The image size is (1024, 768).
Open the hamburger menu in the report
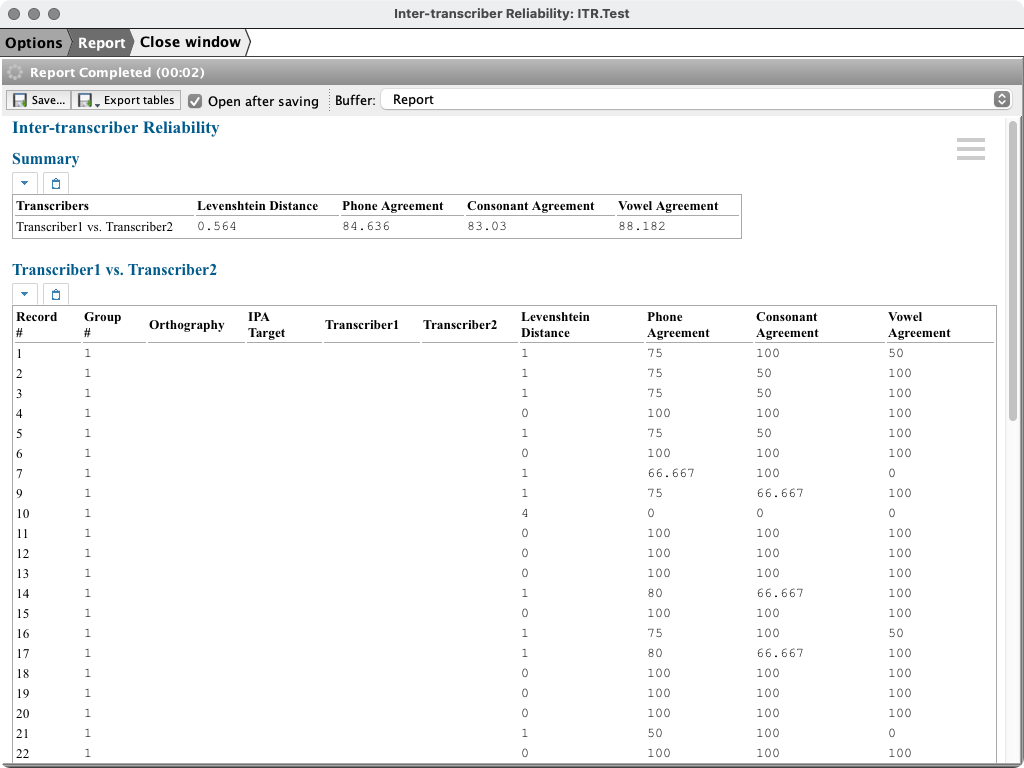pos(970,149)
